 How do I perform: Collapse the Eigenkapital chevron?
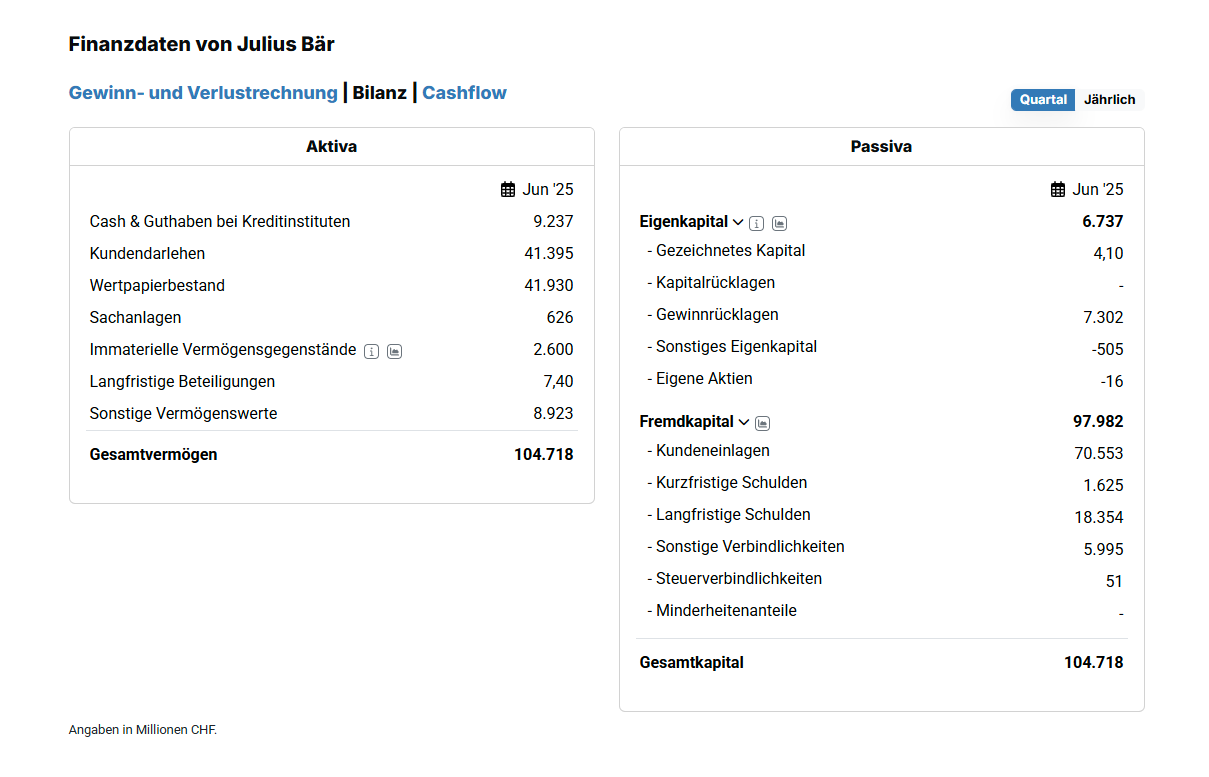[738, 222]
